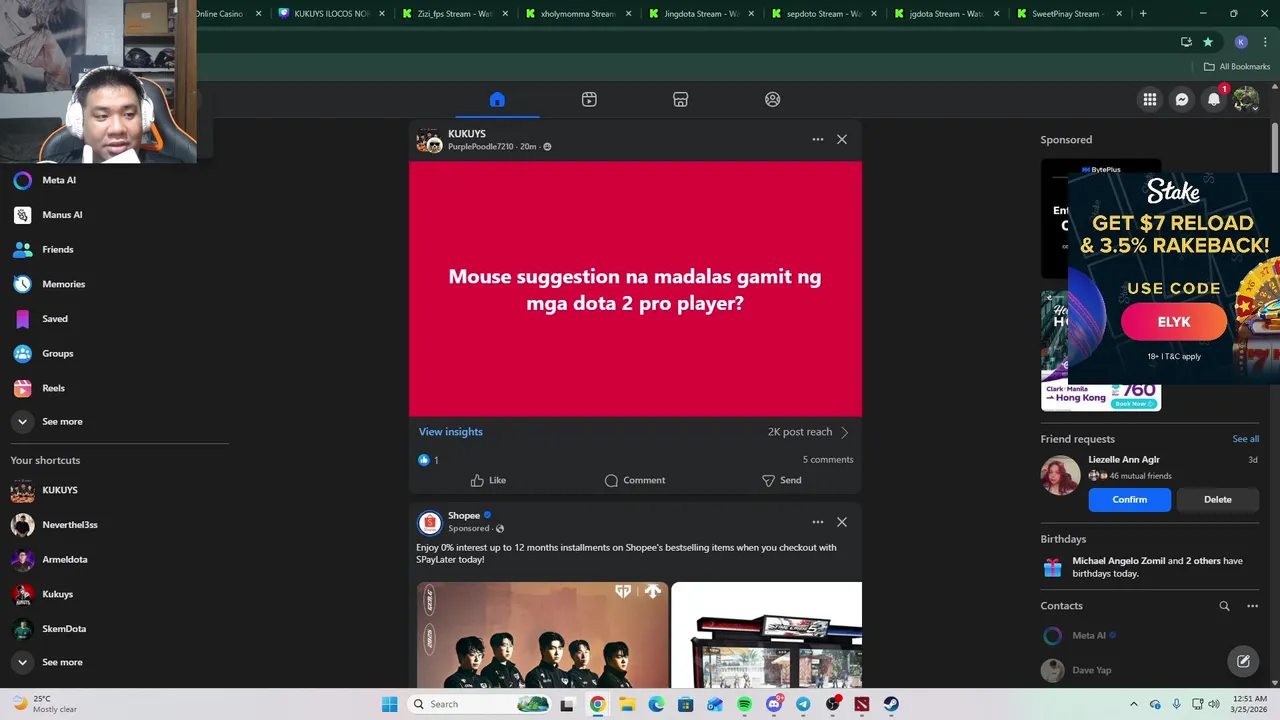Open Liezelle Ann Aglr profile picture
This screenshot has width=1280, height=720.
pyautogui.click(x=1060, y=476)
